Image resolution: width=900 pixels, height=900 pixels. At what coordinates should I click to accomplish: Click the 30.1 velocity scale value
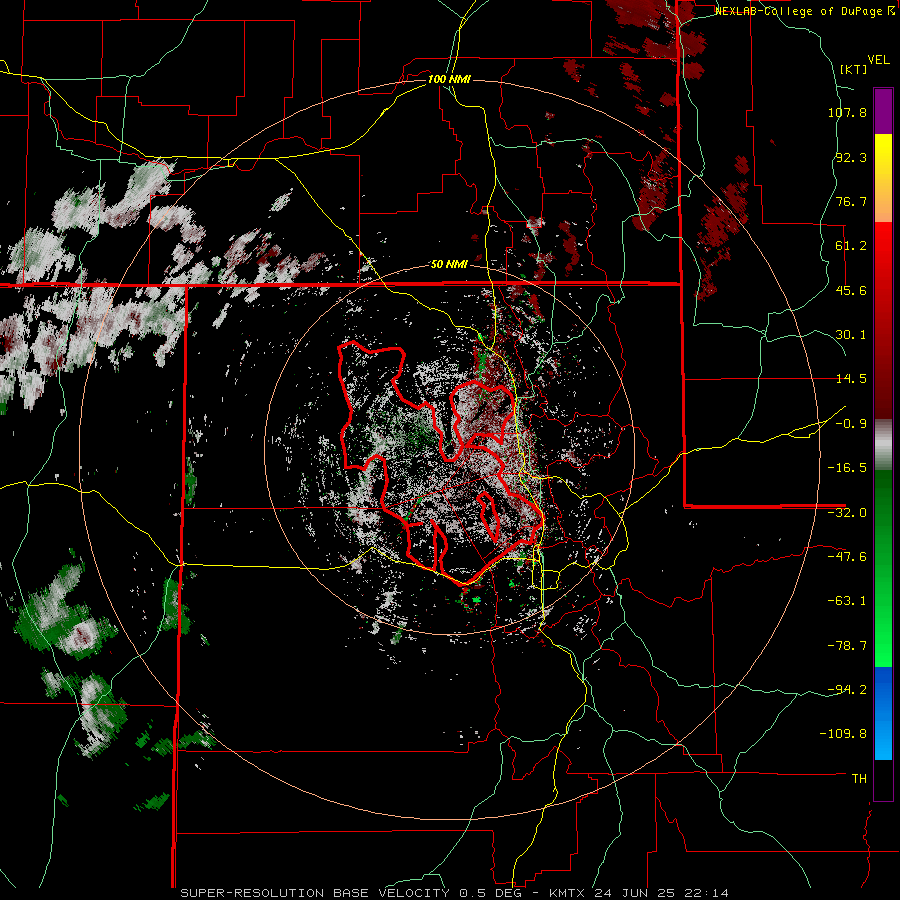point(851,335)
